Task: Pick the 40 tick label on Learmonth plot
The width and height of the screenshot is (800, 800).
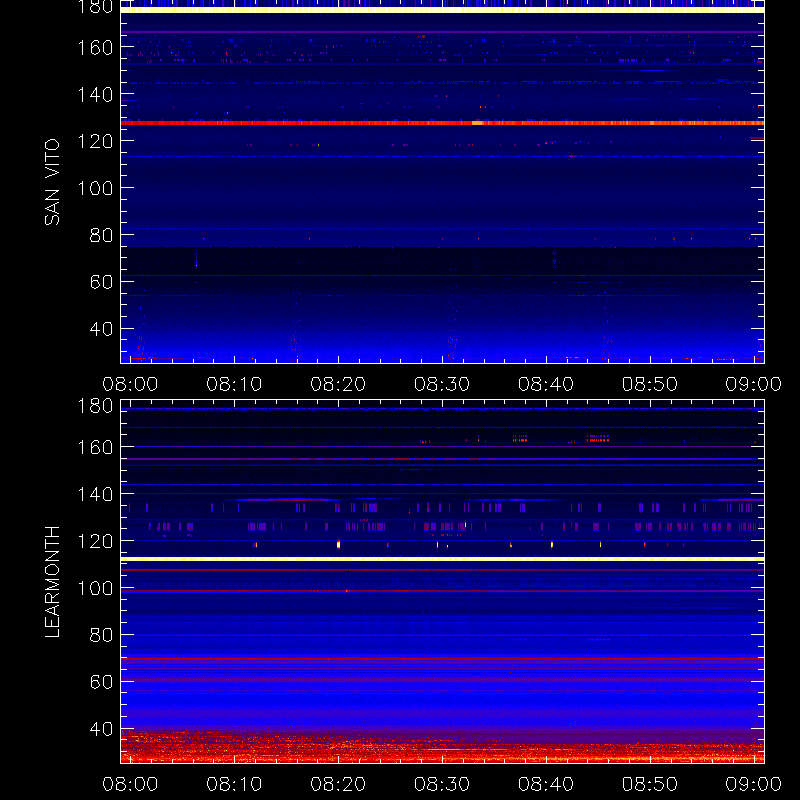Action: (101, 729)
